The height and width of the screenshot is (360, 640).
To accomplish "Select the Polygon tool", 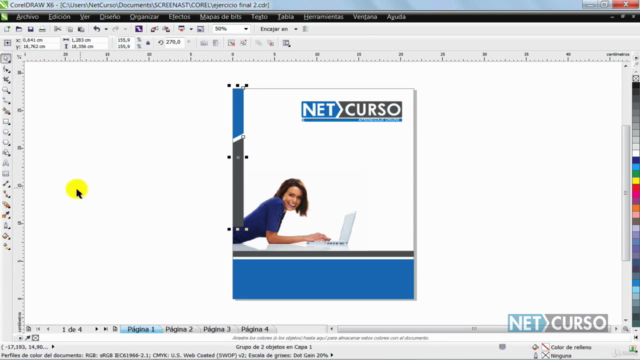I will click(6, 142).
